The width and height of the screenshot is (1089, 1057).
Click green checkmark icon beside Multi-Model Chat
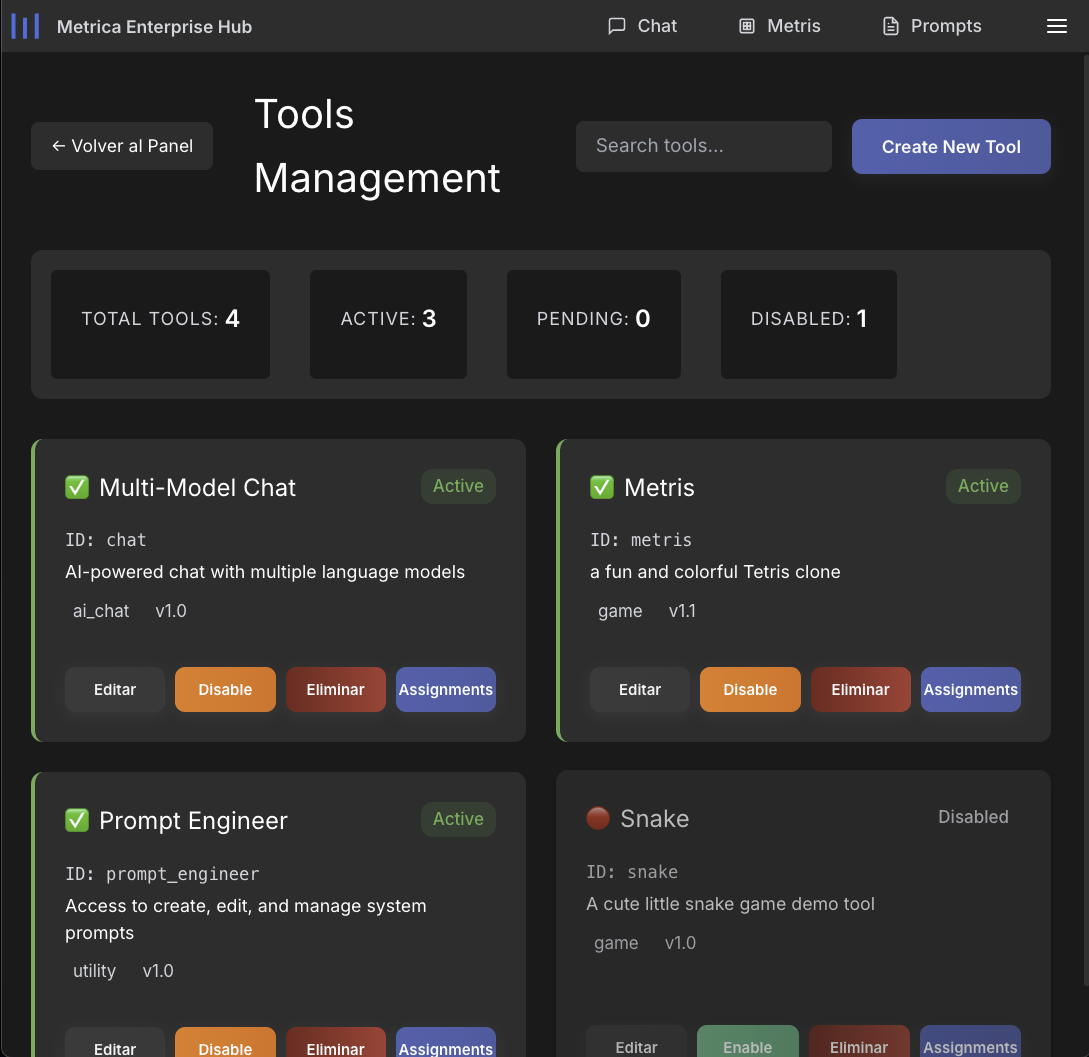point(77,488)
